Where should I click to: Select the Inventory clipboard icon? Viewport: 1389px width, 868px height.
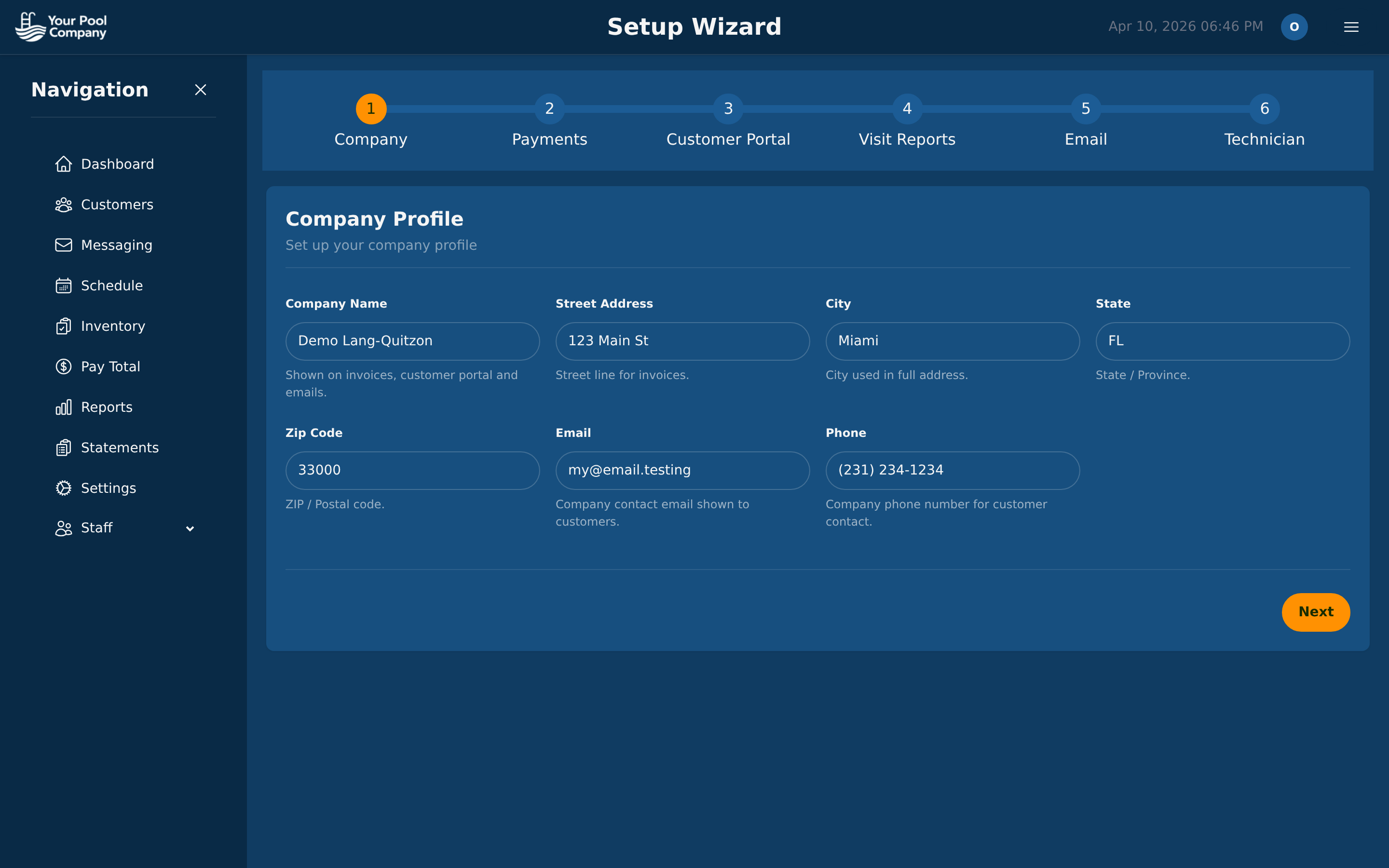point(64,325)
